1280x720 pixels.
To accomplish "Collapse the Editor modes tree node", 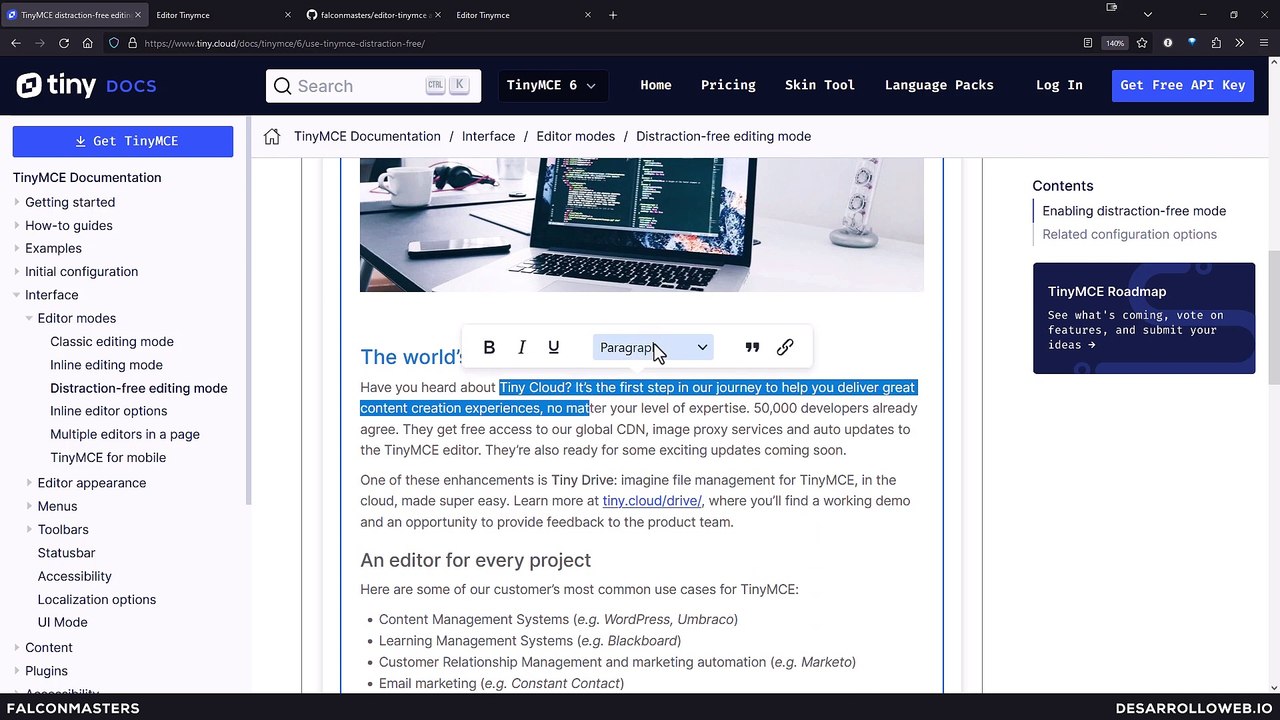I will (x=29, y=318).
